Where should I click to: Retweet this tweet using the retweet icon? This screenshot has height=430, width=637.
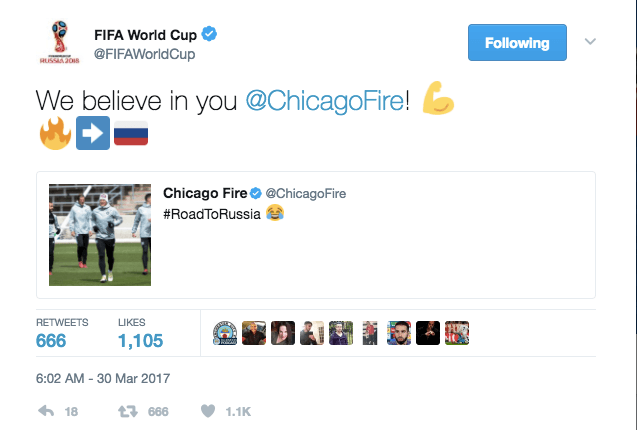(x=127, y=410)
